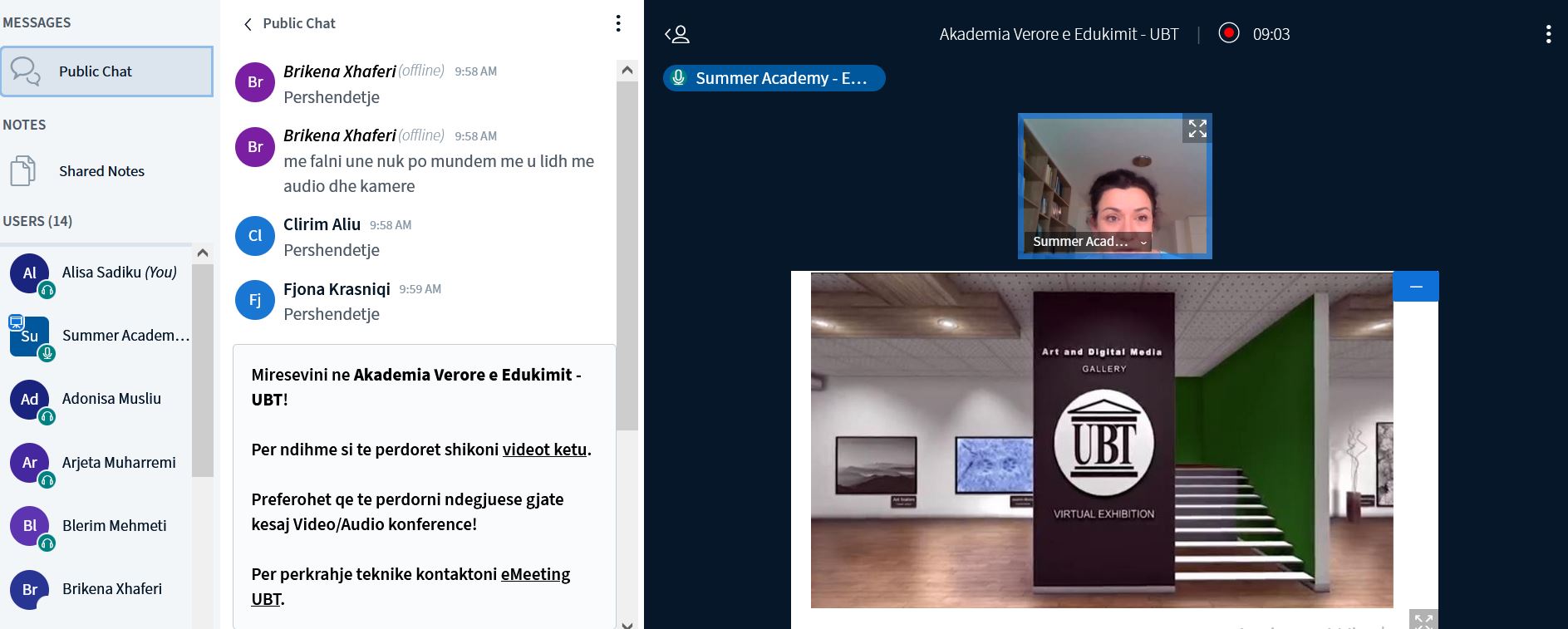Open Shared Notes
The width and height of the screenshot is (1568, 629).
click(x=101, y=171)
